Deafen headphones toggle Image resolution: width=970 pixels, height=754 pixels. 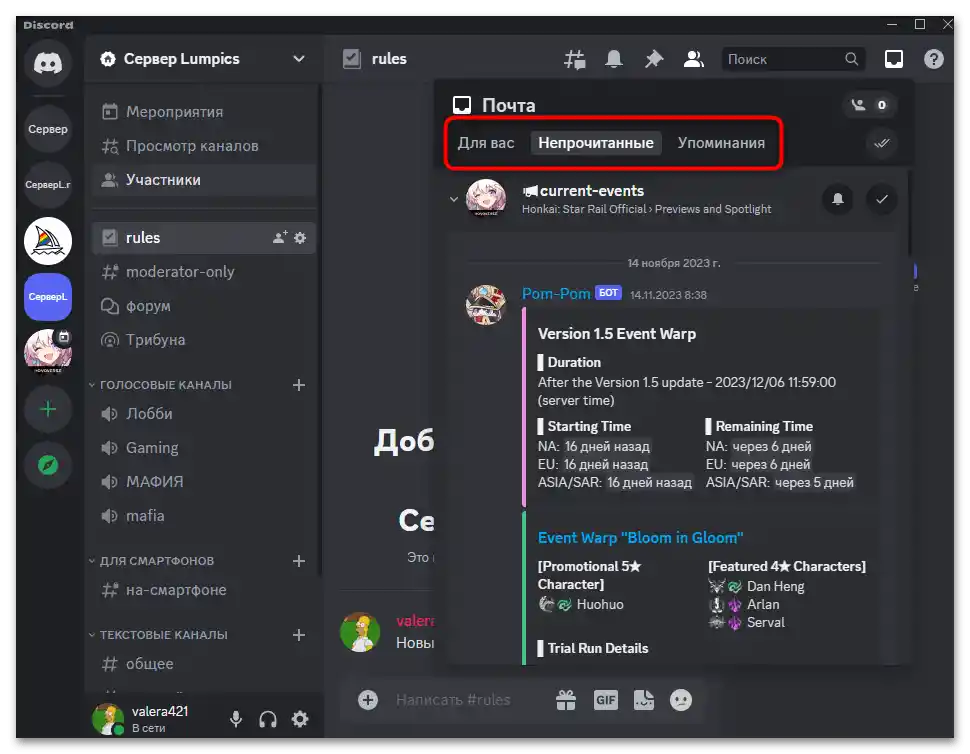(x=268, y=719)
